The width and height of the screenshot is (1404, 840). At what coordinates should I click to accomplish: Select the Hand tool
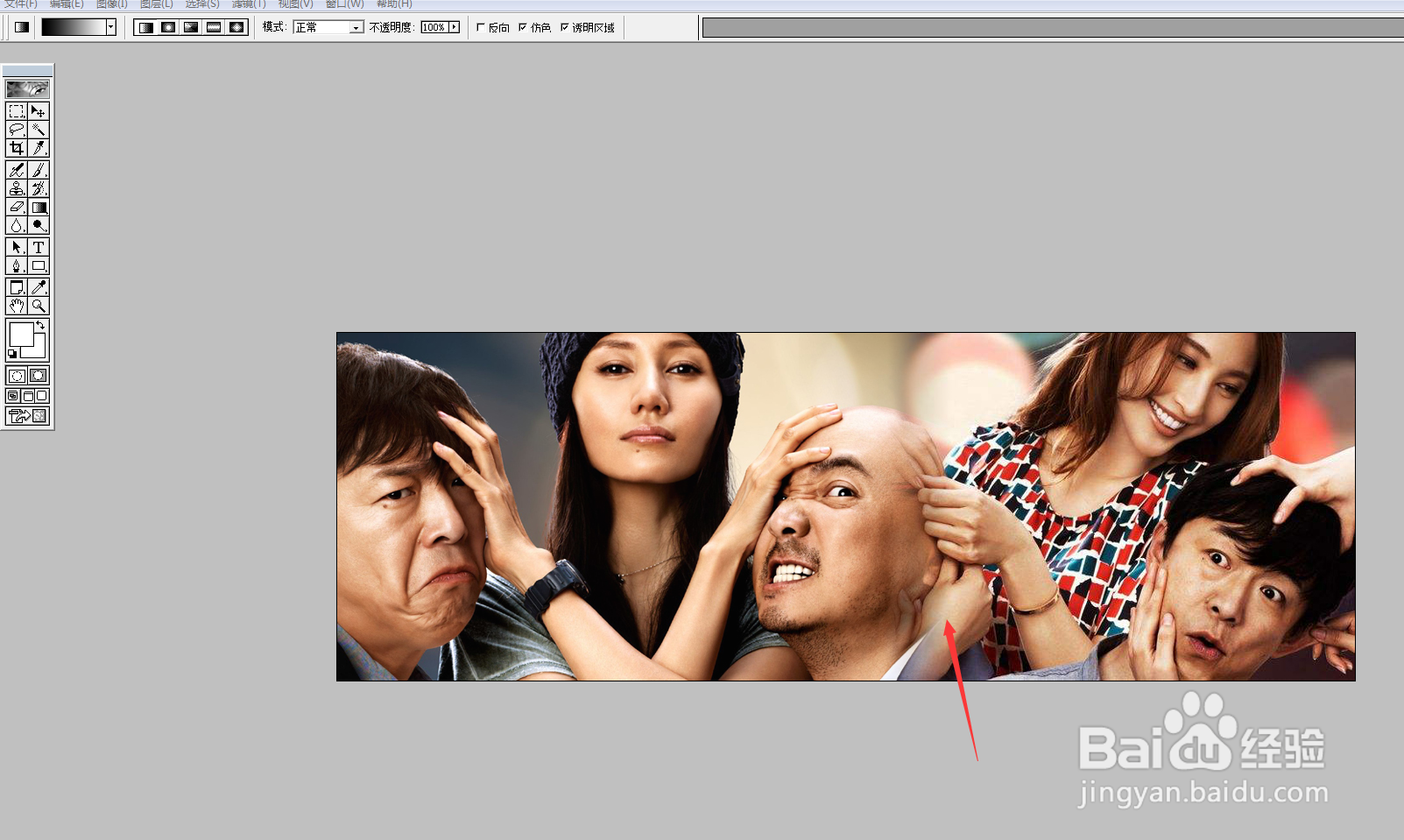pyautogui.click(x=17, y=306)
